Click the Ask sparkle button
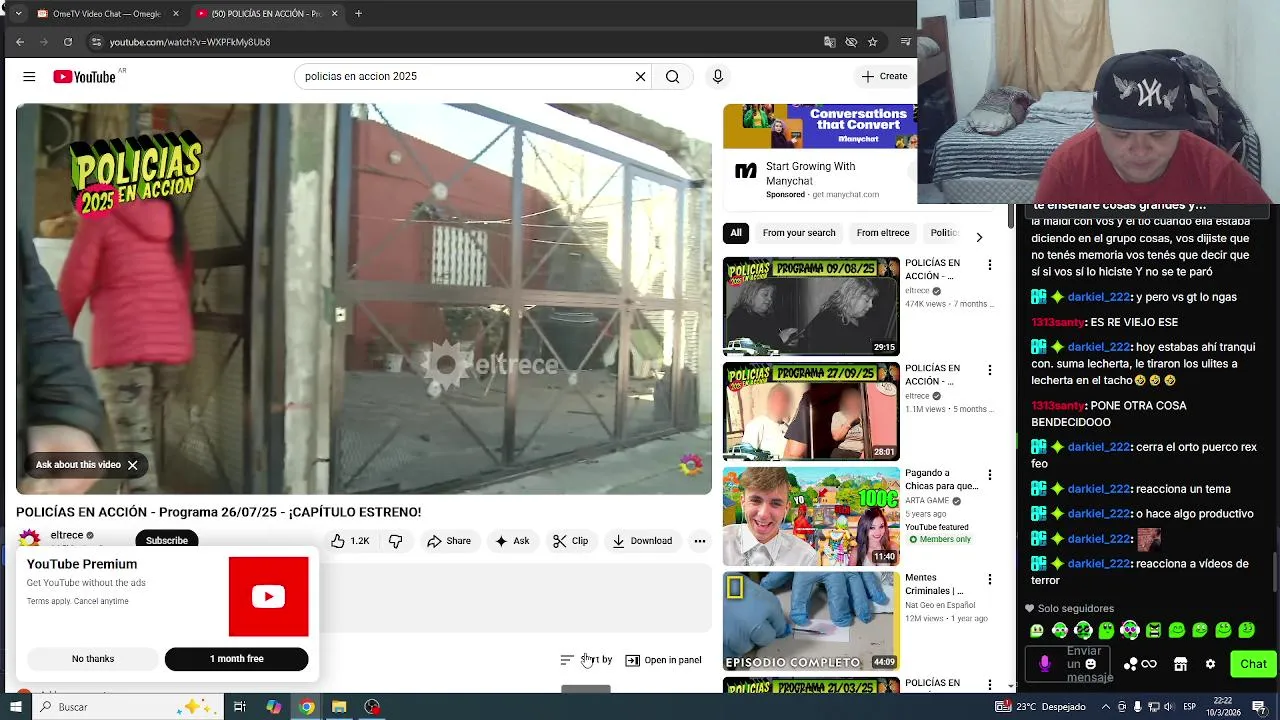This screenshot has height=720, width=1280. point(511,541)
